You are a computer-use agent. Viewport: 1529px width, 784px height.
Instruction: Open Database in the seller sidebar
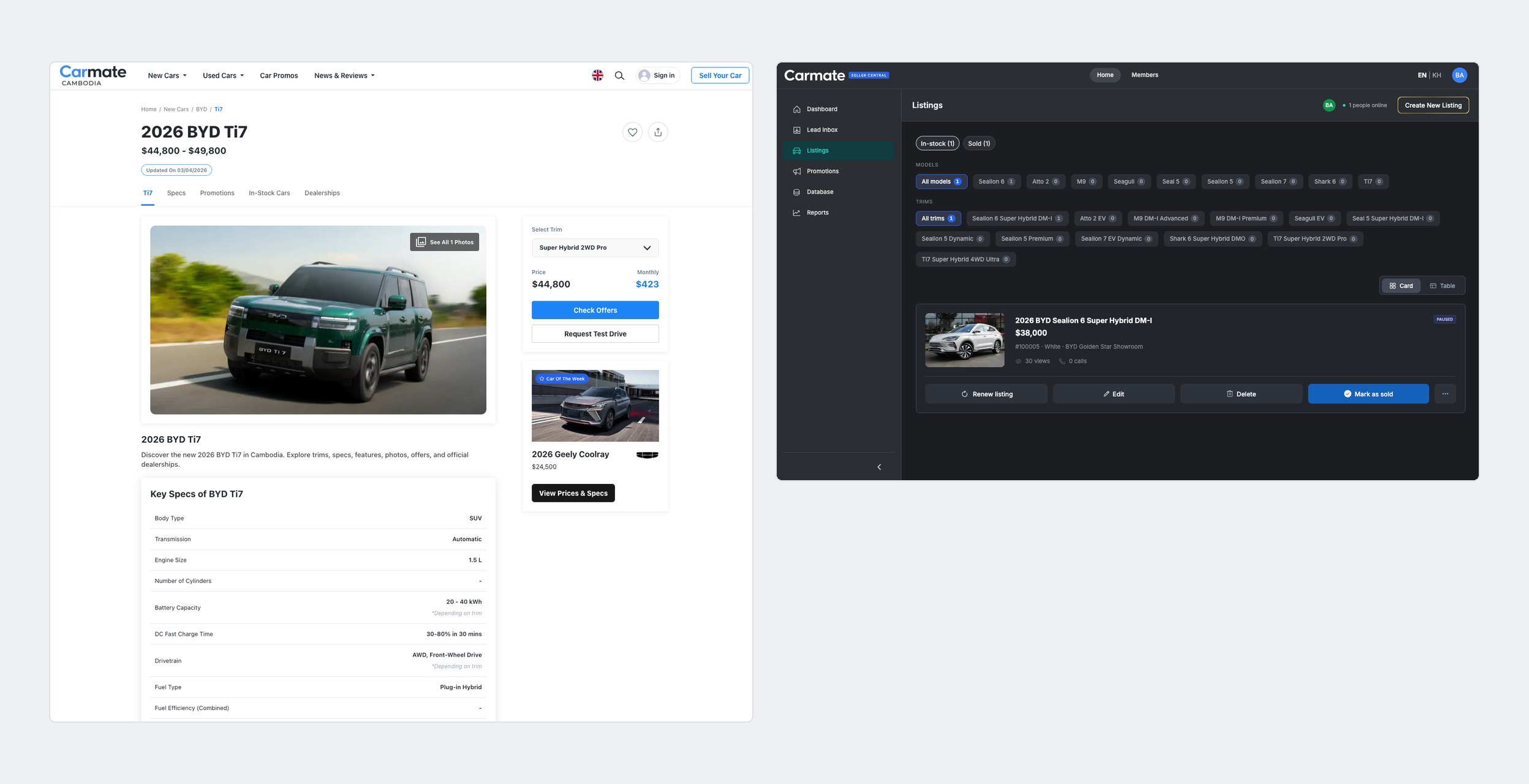point(838,192)
